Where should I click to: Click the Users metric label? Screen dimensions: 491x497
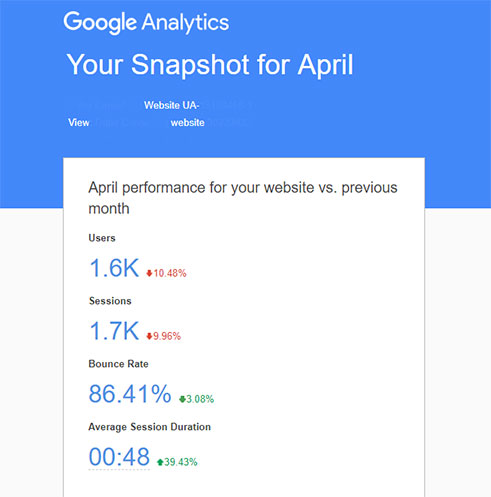pyautogui.click(x=102, y=238)
